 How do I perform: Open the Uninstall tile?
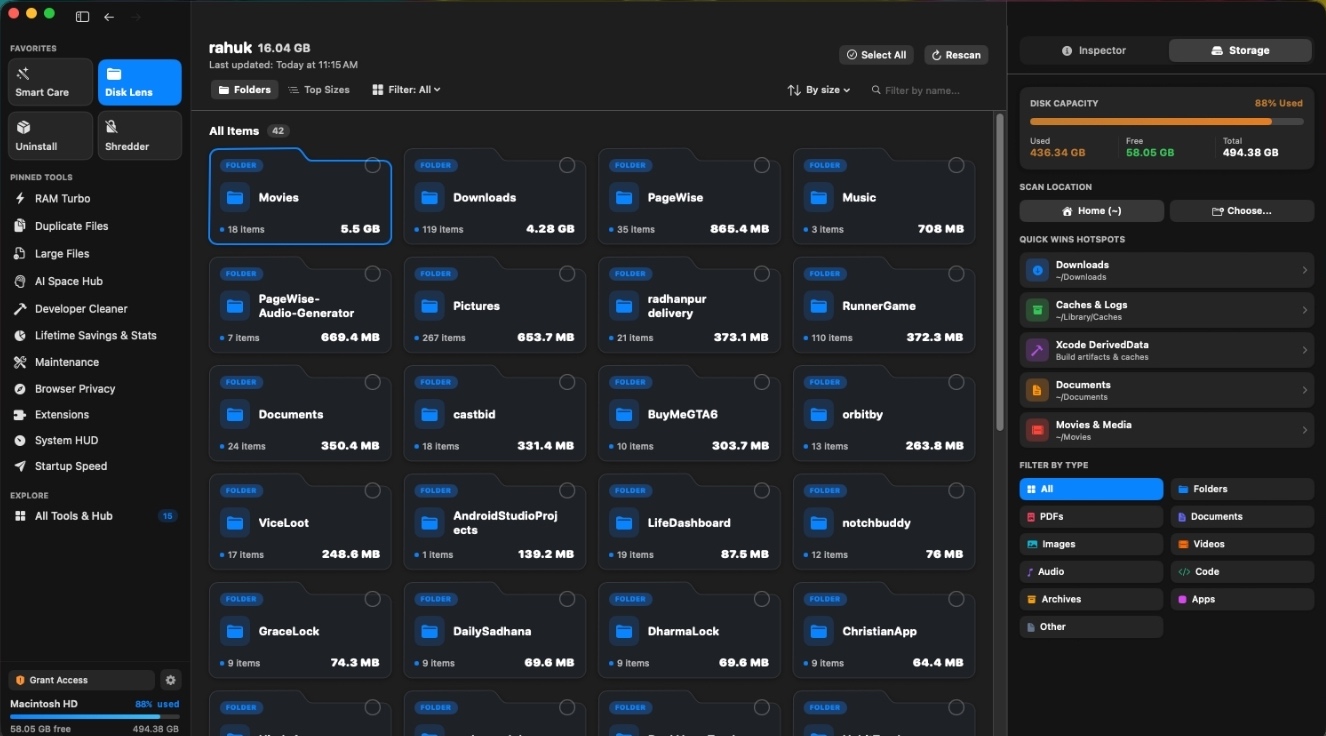(50, 136)
